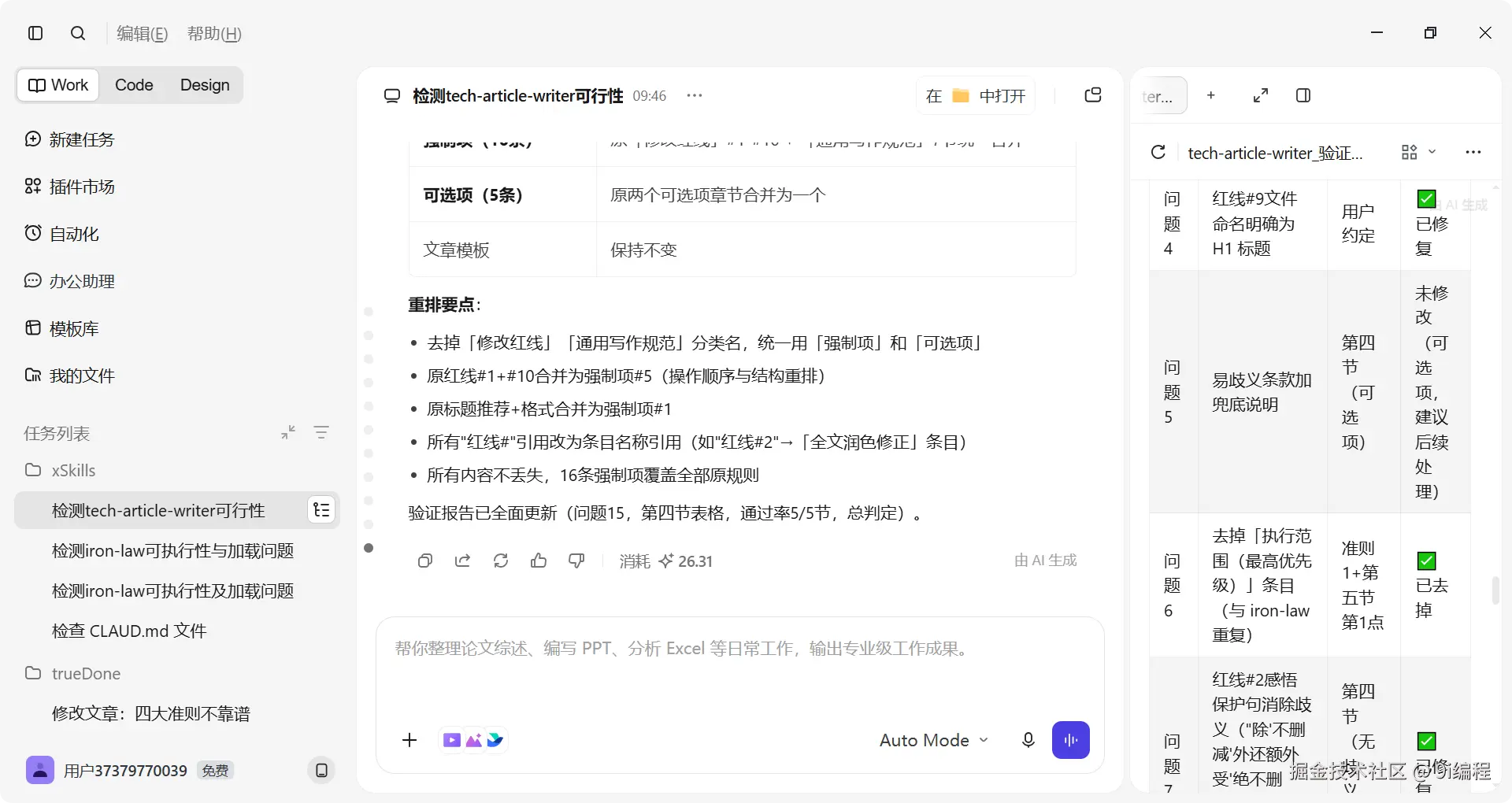Jump to last conversation timeline dot

(369, 548)
